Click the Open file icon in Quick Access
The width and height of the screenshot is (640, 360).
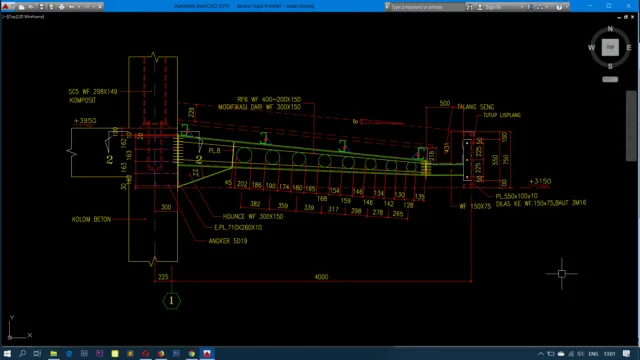(31, 7)
